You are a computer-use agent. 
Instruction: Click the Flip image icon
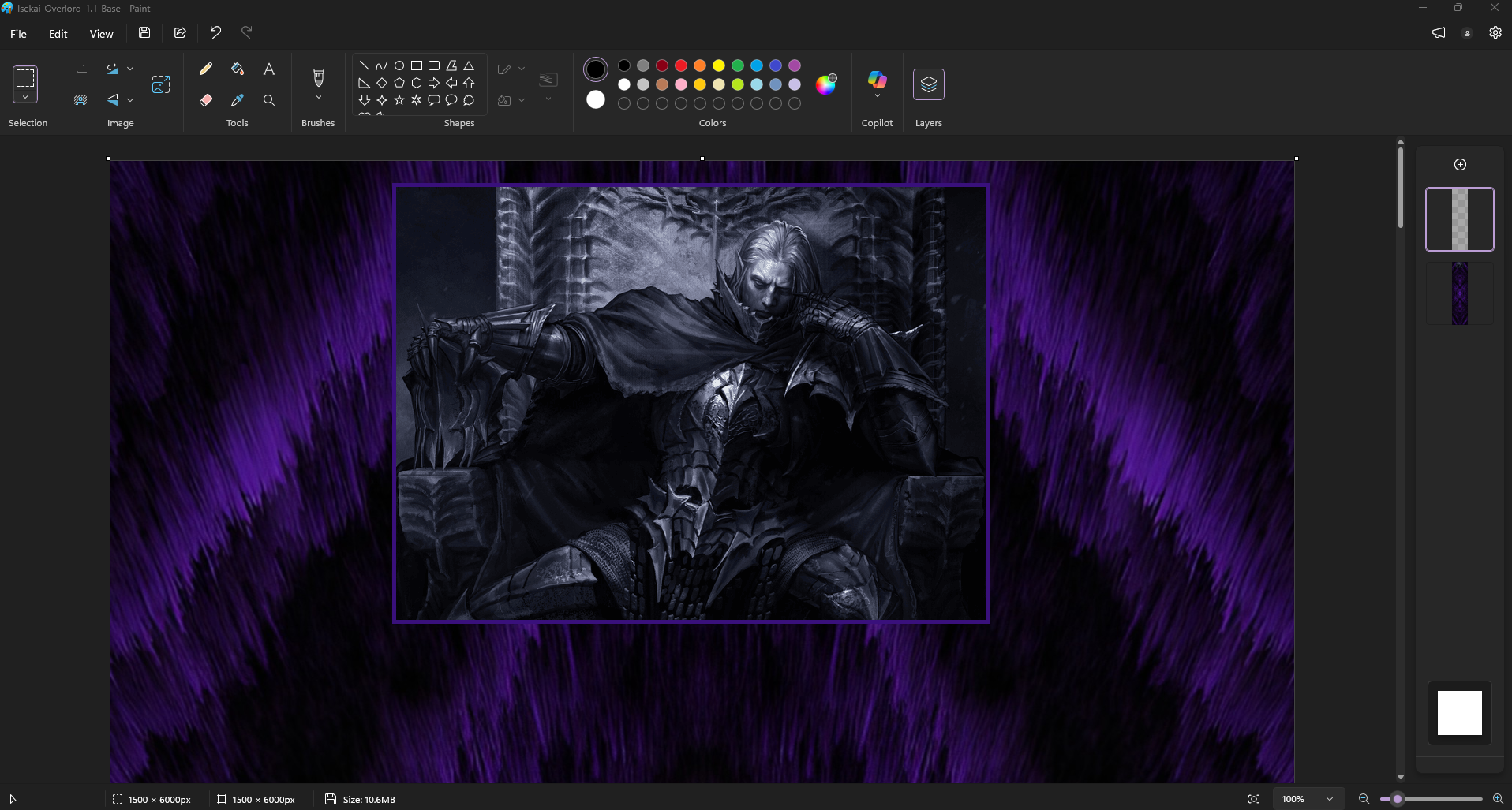pos(113,100)
